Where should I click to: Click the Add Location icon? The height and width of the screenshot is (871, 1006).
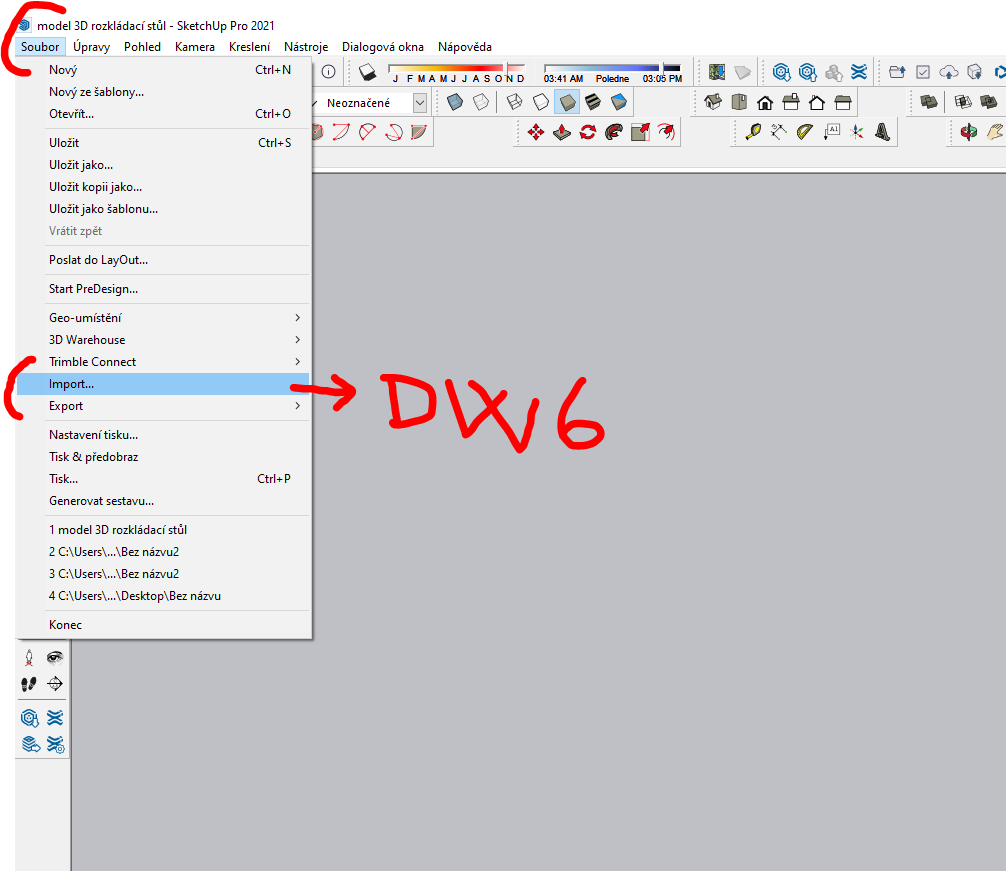(x=717, y=72)
